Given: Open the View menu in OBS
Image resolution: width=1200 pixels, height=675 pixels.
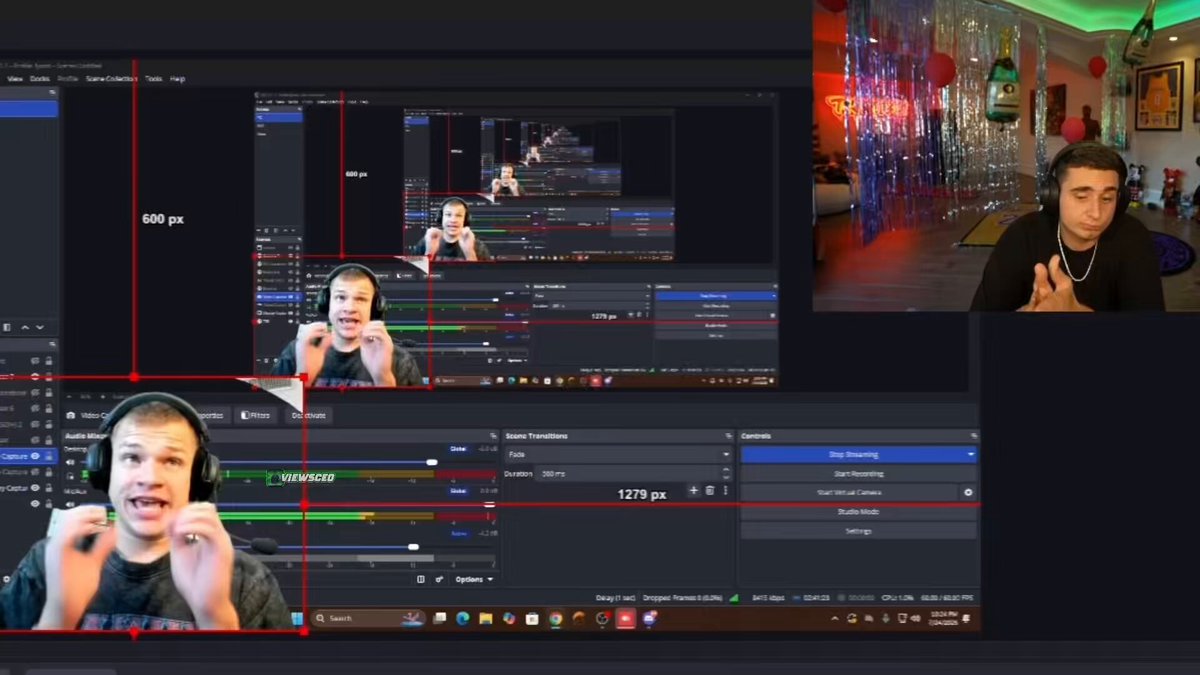Looking at the screenshot, I should [x=15, y=78].
